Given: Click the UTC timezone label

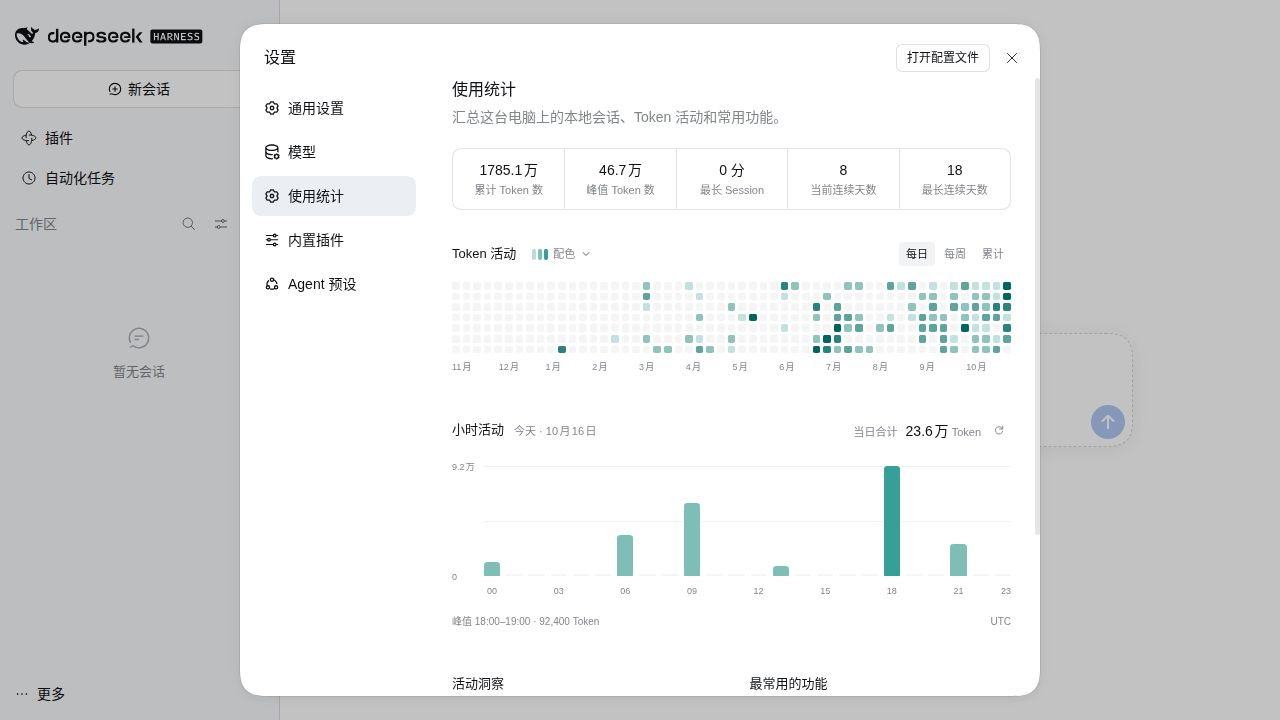Looking at the screenshot, I should [x=1000, y=621].
